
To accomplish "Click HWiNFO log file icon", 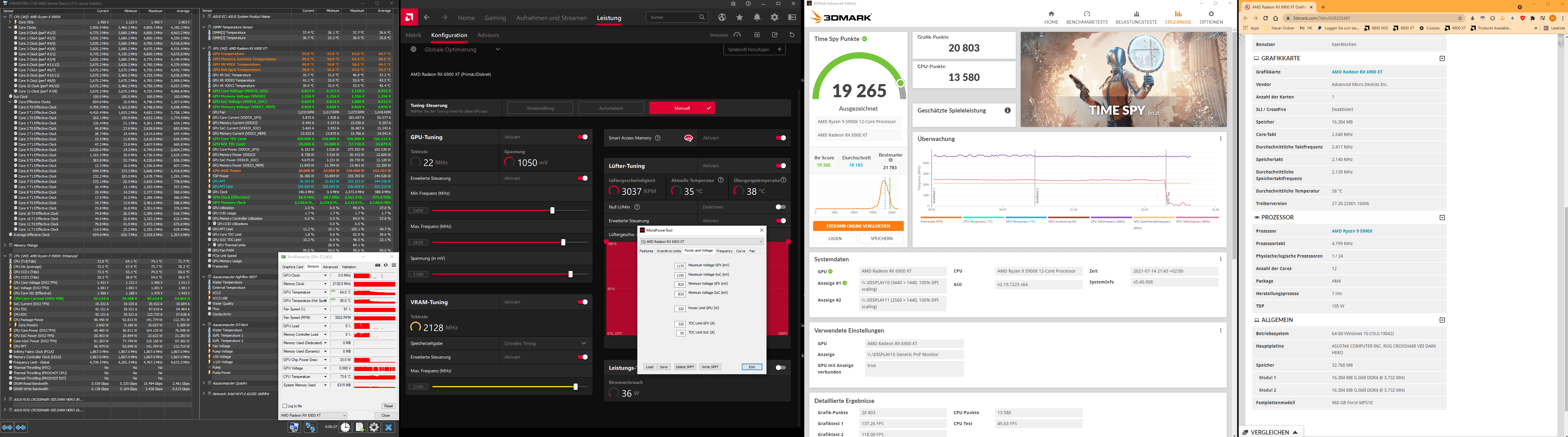I will pyautogui.click(x=360, y=427).
